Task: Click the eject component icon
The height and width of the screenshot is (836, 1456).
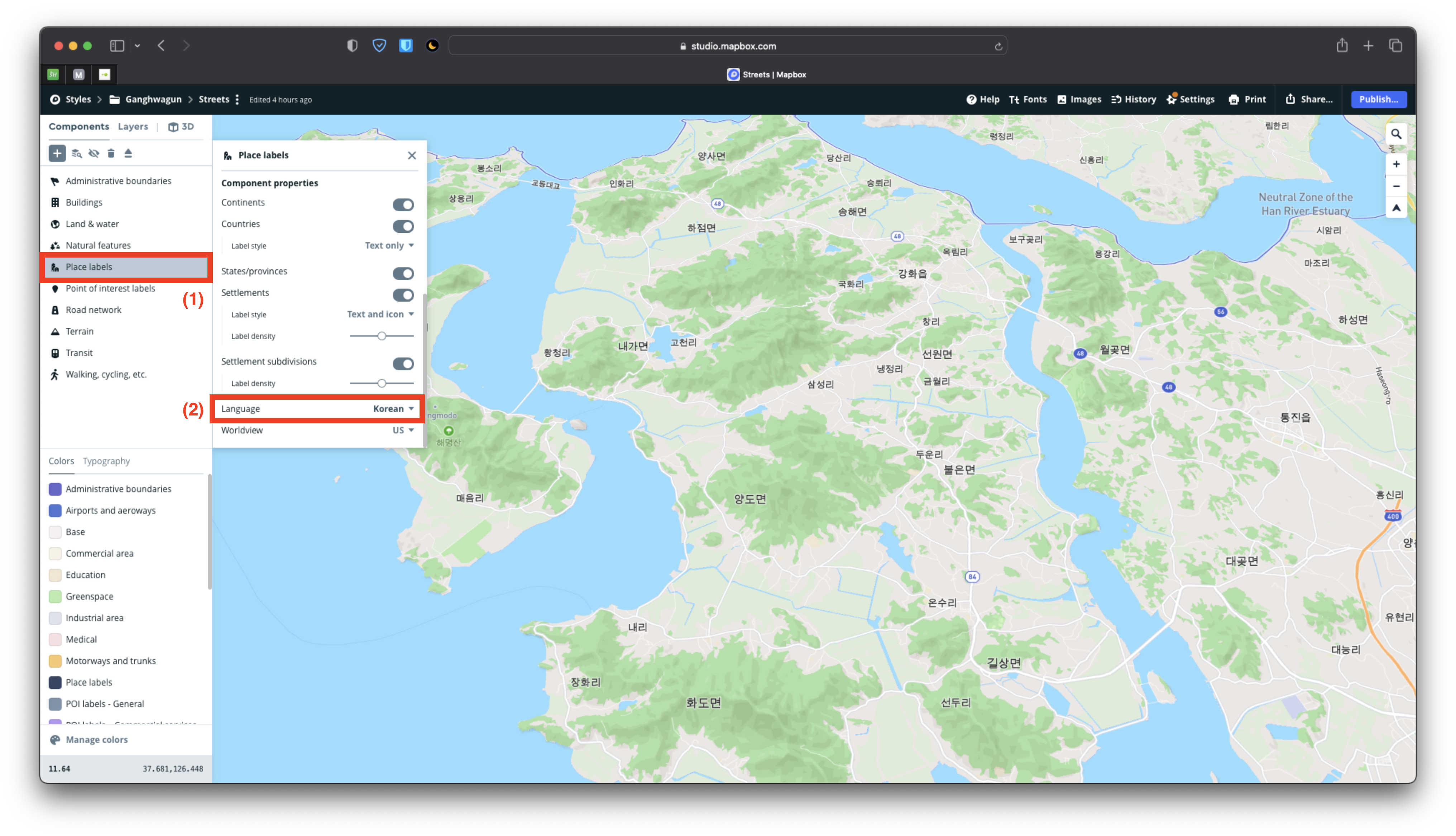Action: [x=128, y=153]
